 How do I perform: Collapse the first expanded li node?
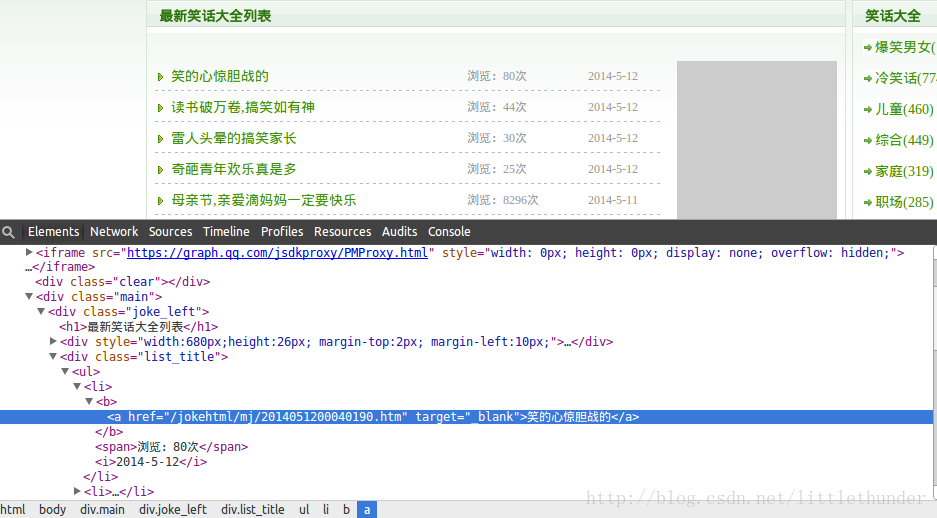[76, 386]
